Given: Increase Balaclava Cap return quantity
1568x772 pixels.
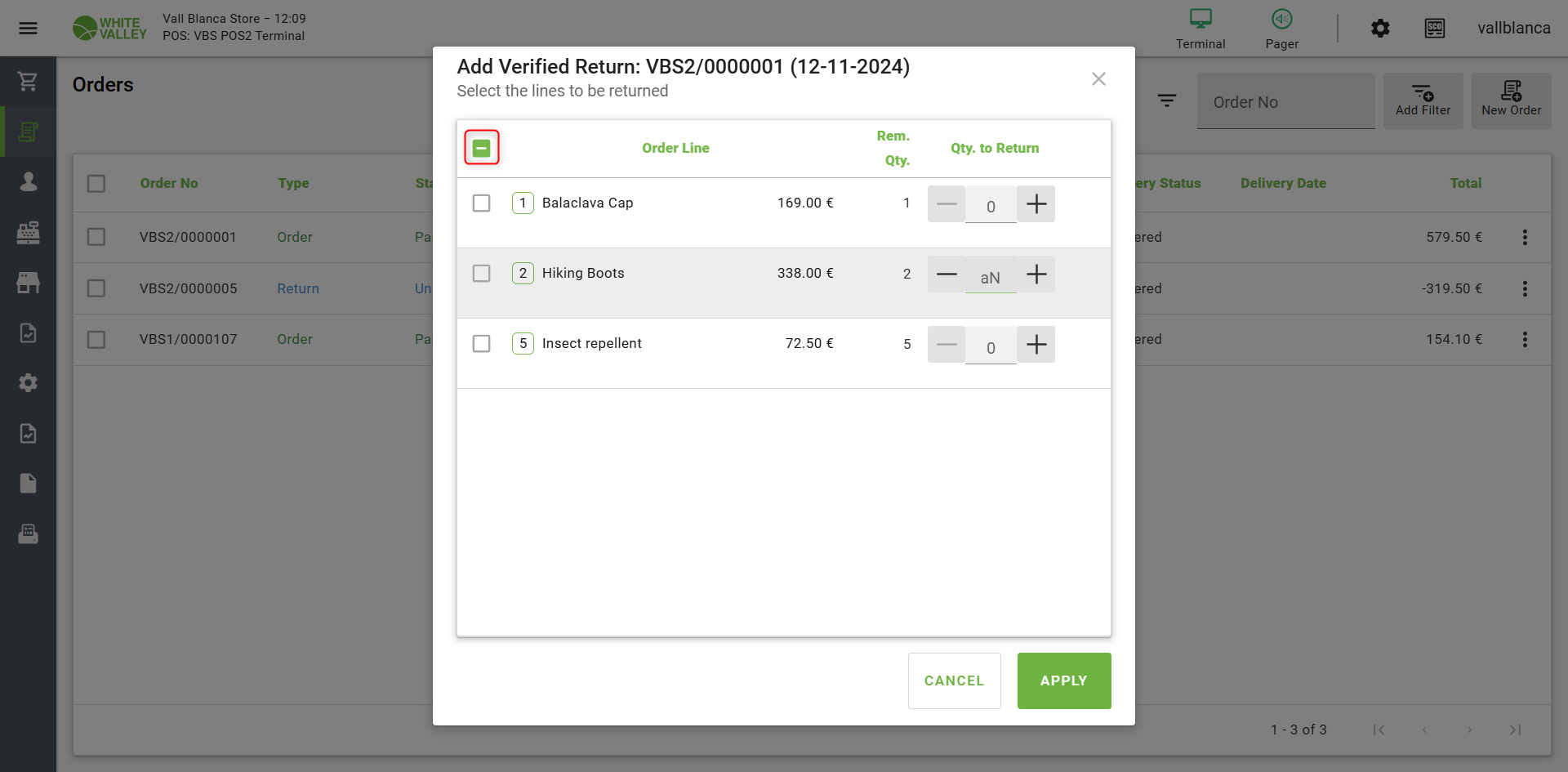Looking at the screenshot, I should [1036, 204].
